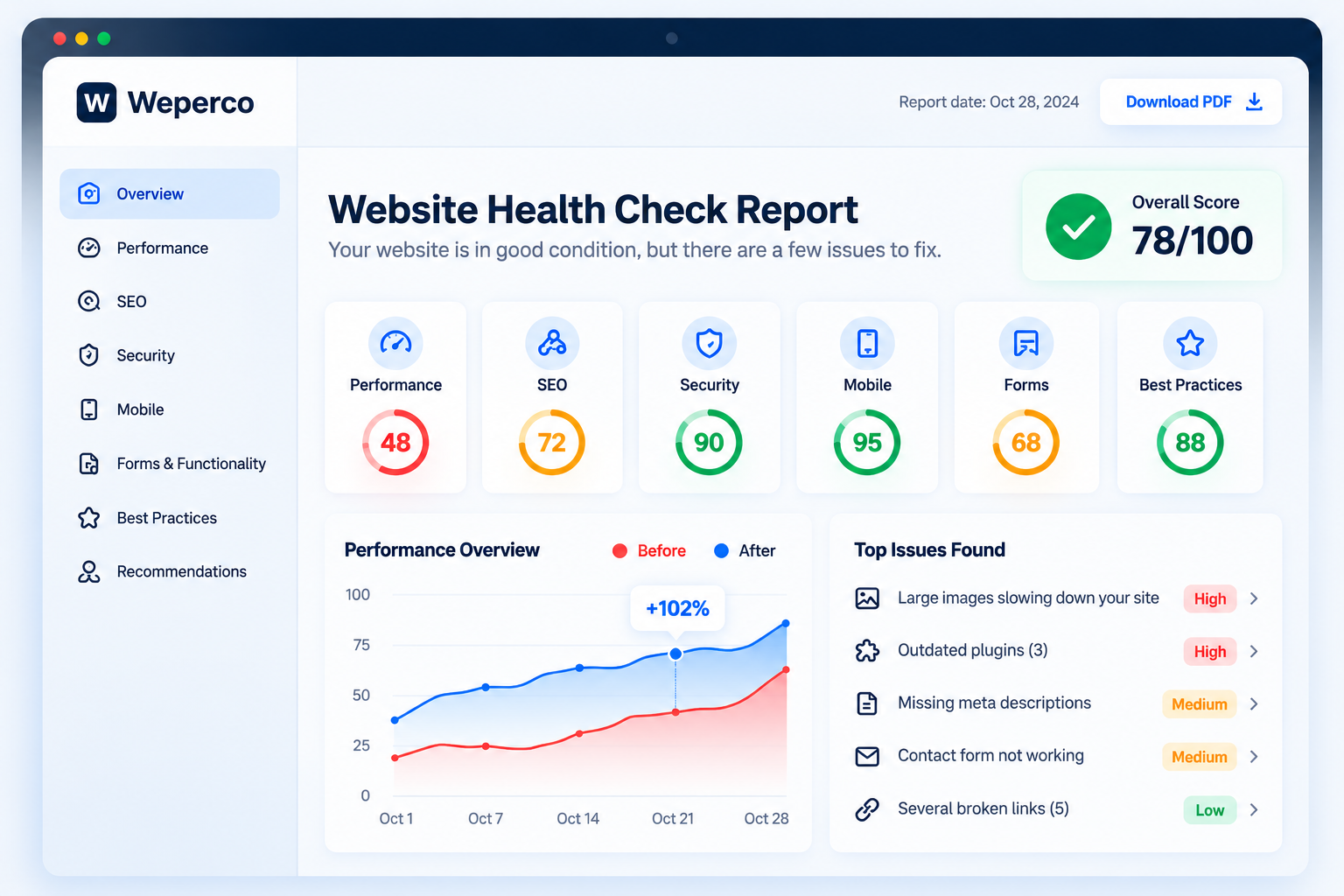1344x896 pixels.
Task: Click the chain-link icon beside Several broken links
Action: tap(867, 809)
